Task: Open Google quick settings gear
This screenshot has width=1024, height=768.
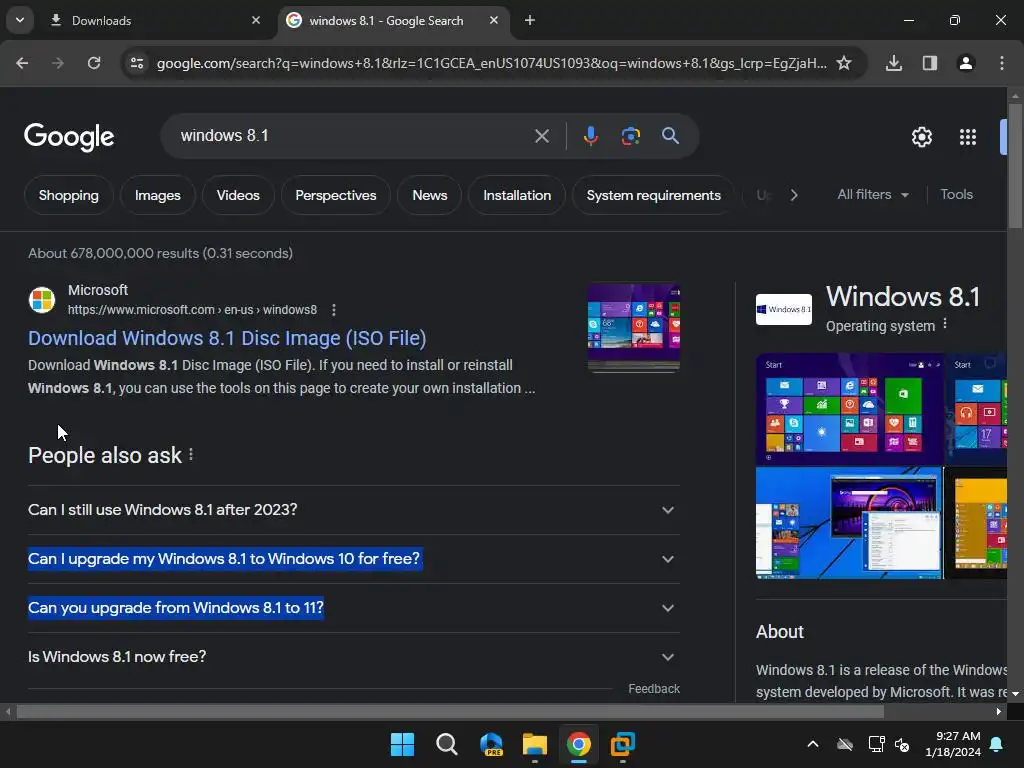Action: tap(921, 137)
